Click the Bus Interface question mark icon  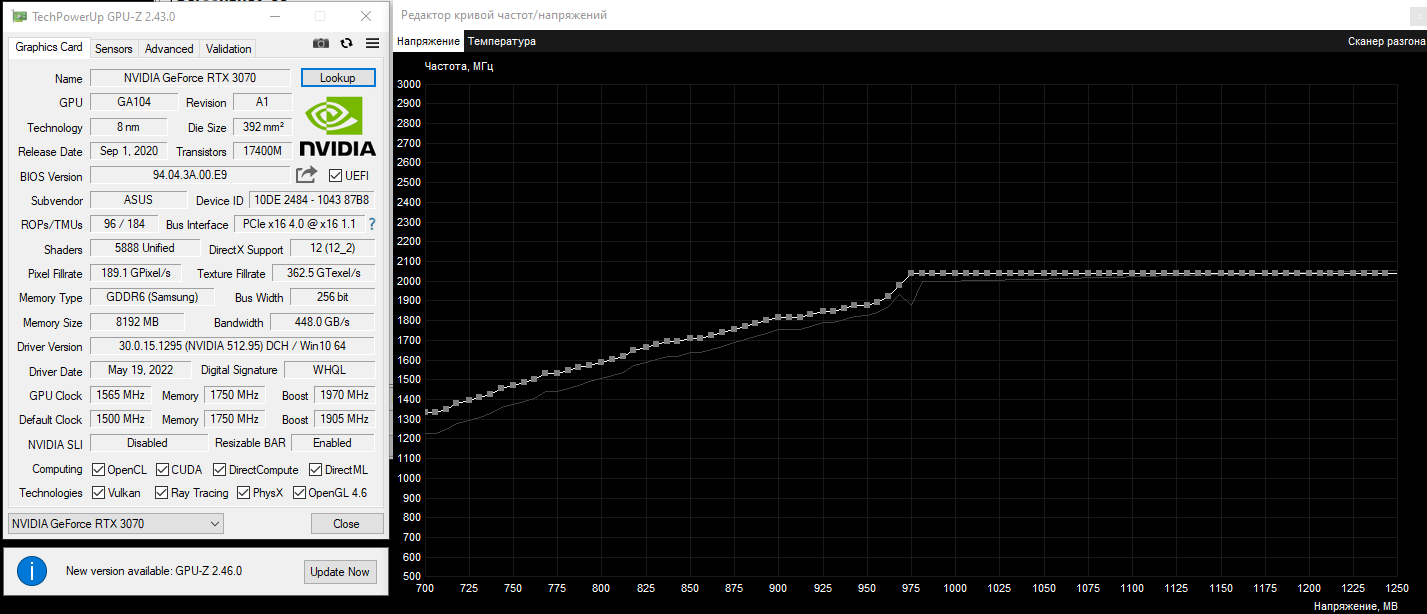coord(372,224)
